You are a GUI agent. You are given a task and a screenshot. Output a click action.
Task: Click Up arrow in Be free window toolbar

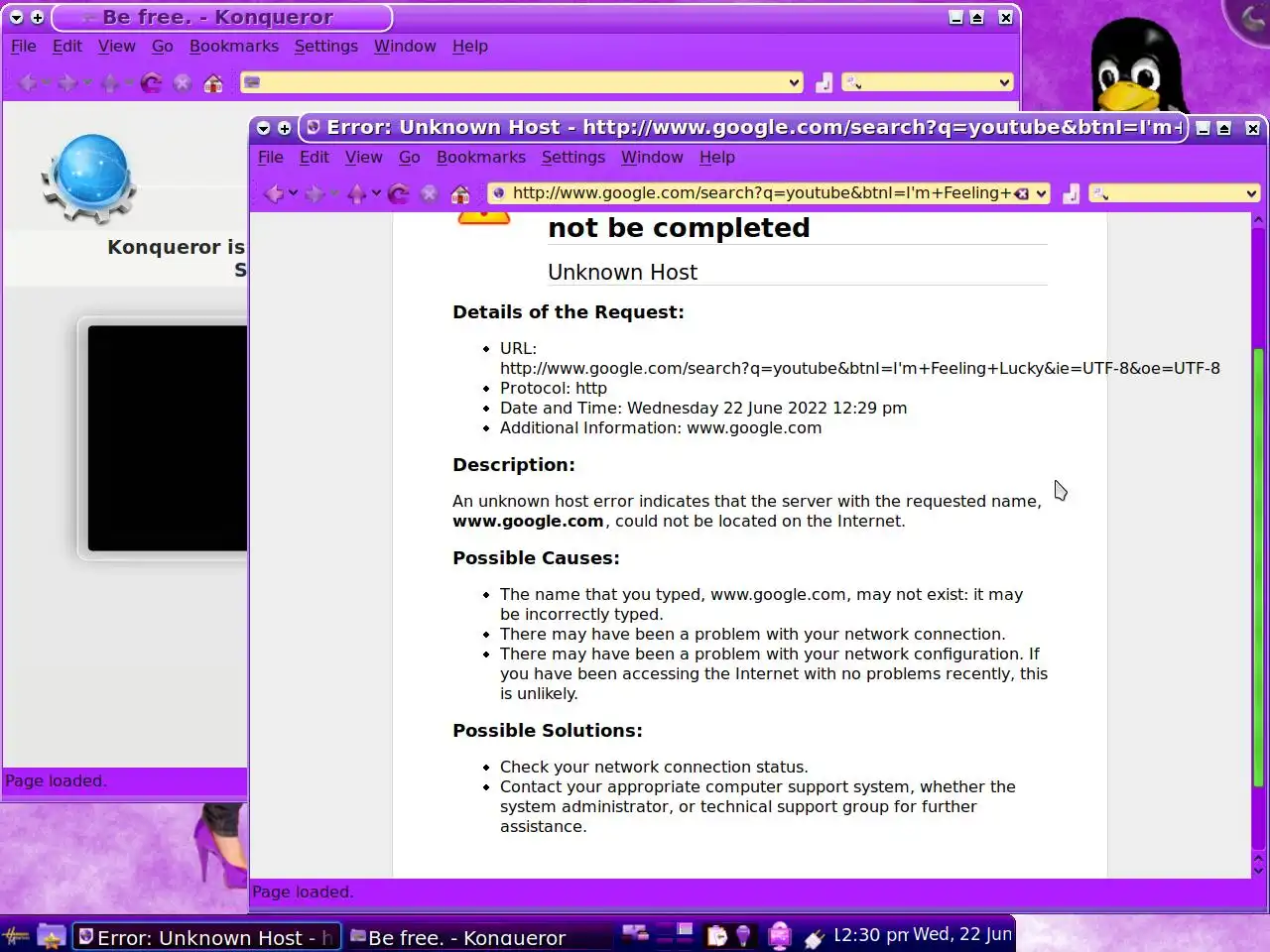pyautogui.click(x=110, y=82)
